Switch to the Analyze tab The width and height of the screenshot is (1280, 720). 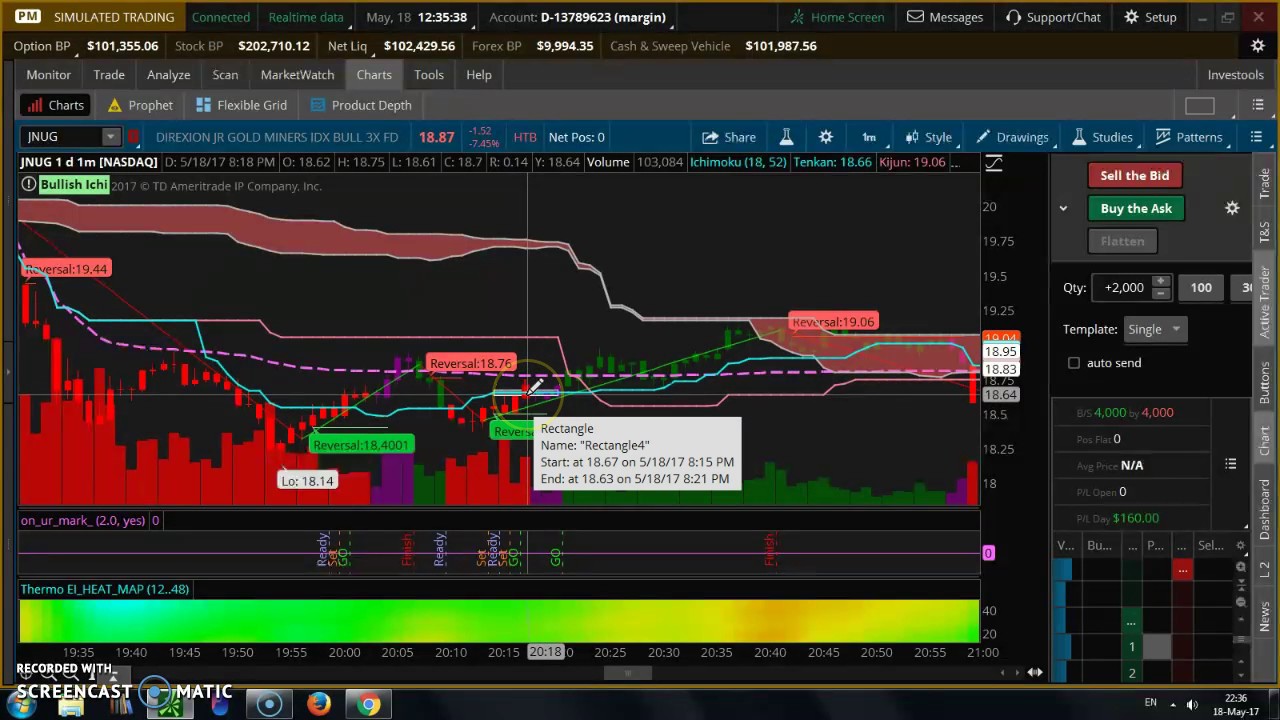tap(168, 75)
